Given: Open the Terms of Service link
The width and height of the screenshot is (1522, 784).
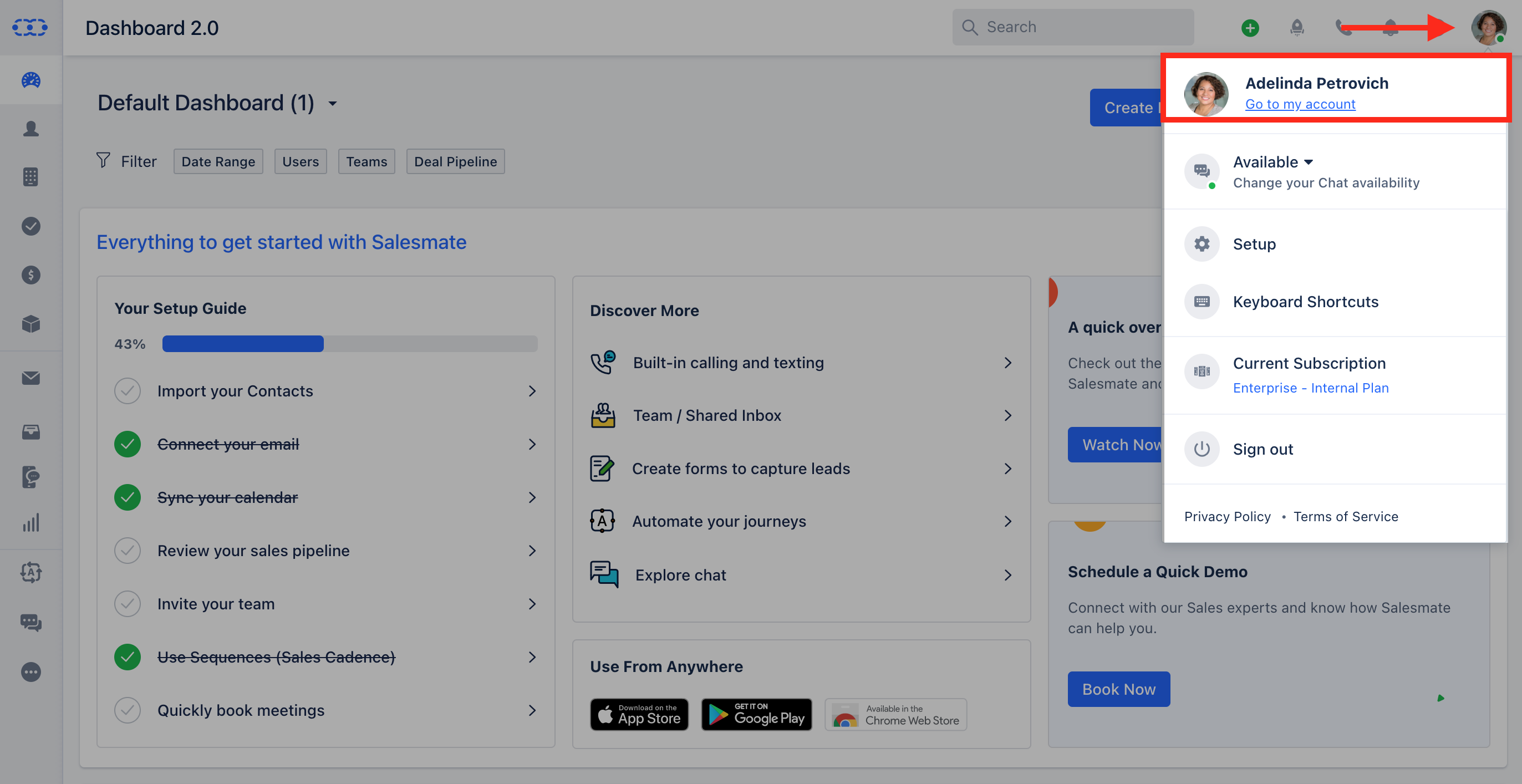Looking at the screenshot, I should click(x=1345, y=516).
